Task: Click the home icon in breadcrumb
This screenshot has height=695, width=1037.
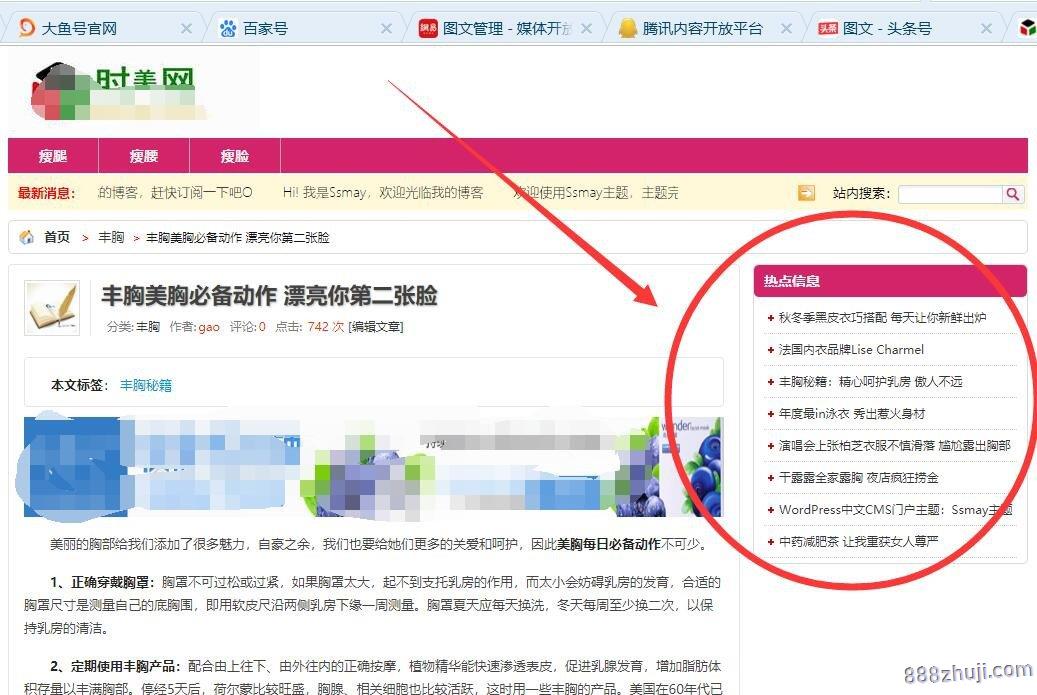Action: 27,238
